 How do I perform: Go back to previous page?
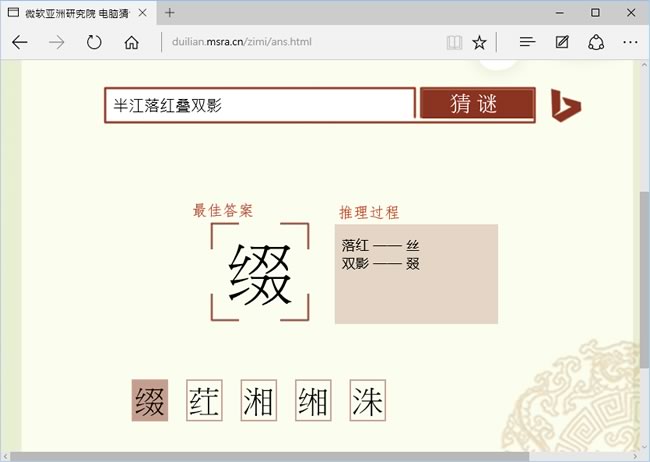click(19, 42)
